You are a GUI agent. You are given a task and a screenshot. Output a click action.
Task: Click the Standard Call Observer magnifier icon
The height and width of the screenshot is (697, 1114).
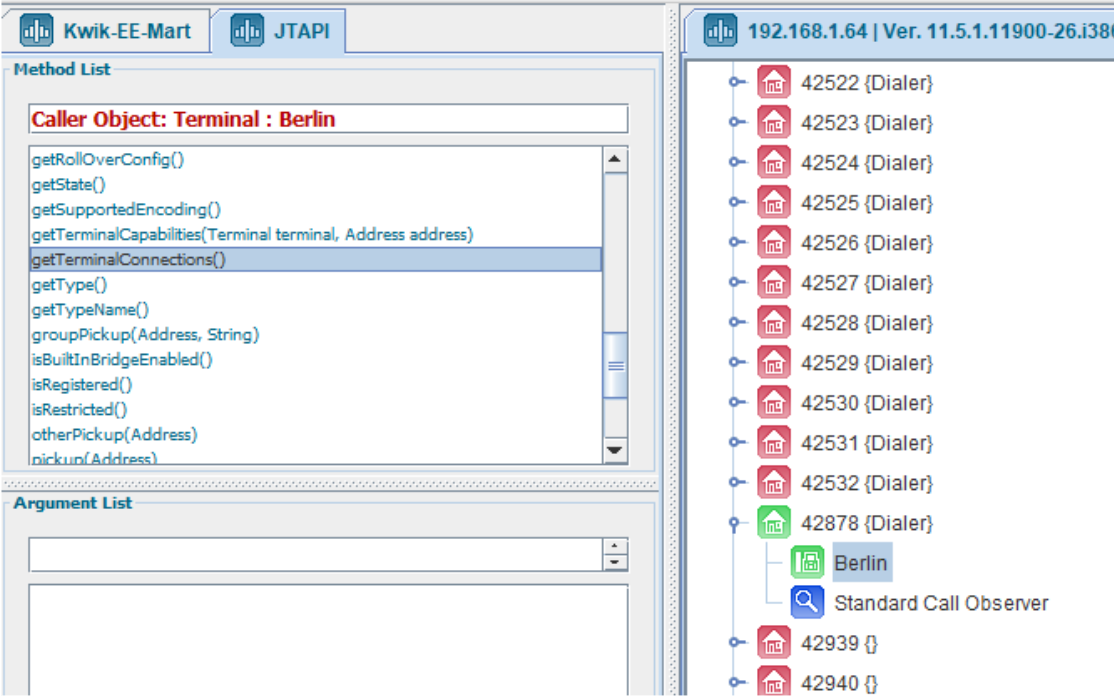[x=807, y=603]
